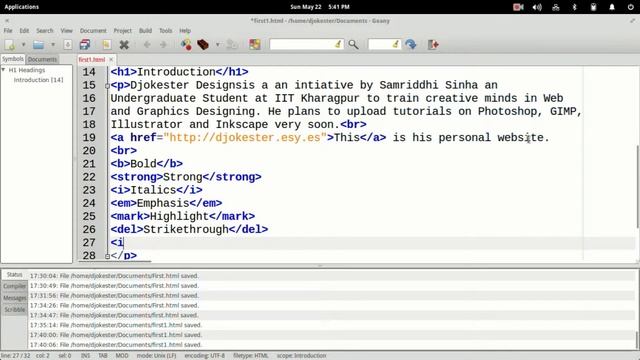640x360 pixels.
Task: Open the Bluetooth indicator
Action: 575,7
